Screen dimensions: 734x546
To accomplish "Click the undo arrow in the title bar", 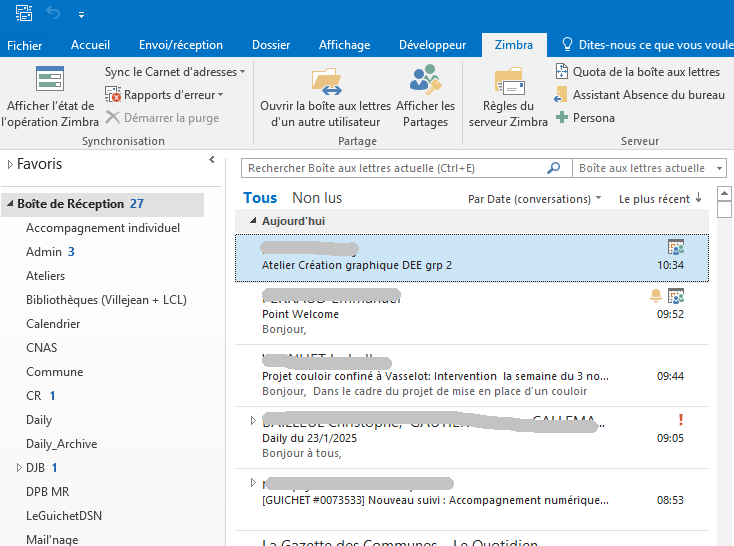I will (53, 13).
